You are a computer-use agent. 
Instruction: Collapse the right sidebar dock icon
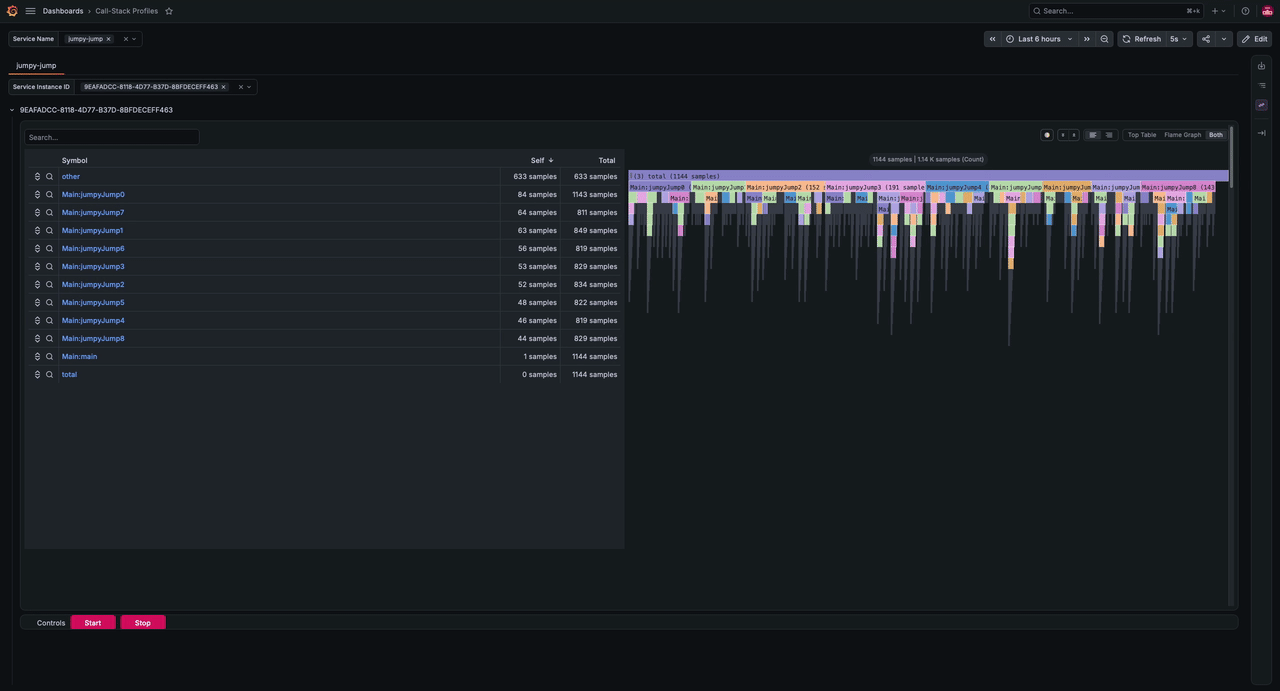coord(1262,133)
